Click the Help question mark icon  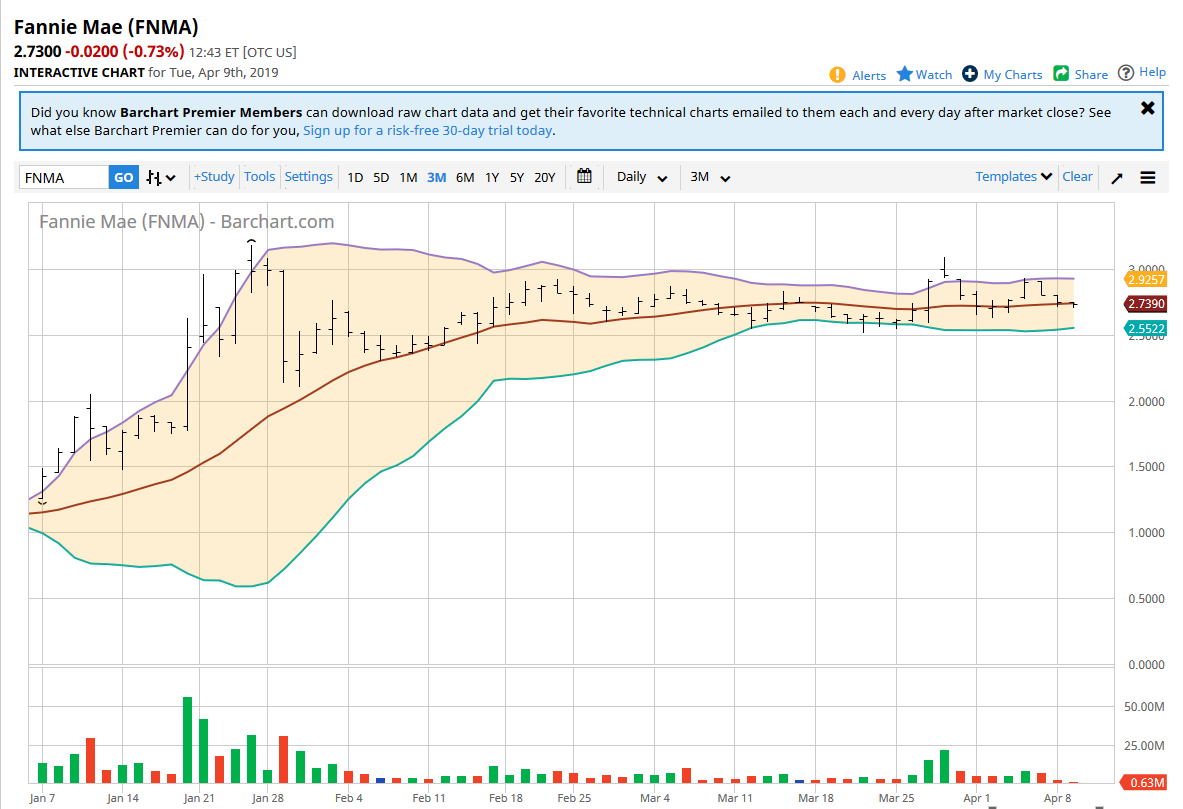[x=1126, y=72]
